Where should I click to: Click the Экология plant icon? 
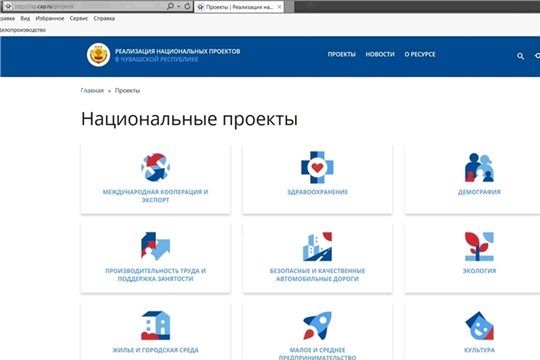click(479, 246)
